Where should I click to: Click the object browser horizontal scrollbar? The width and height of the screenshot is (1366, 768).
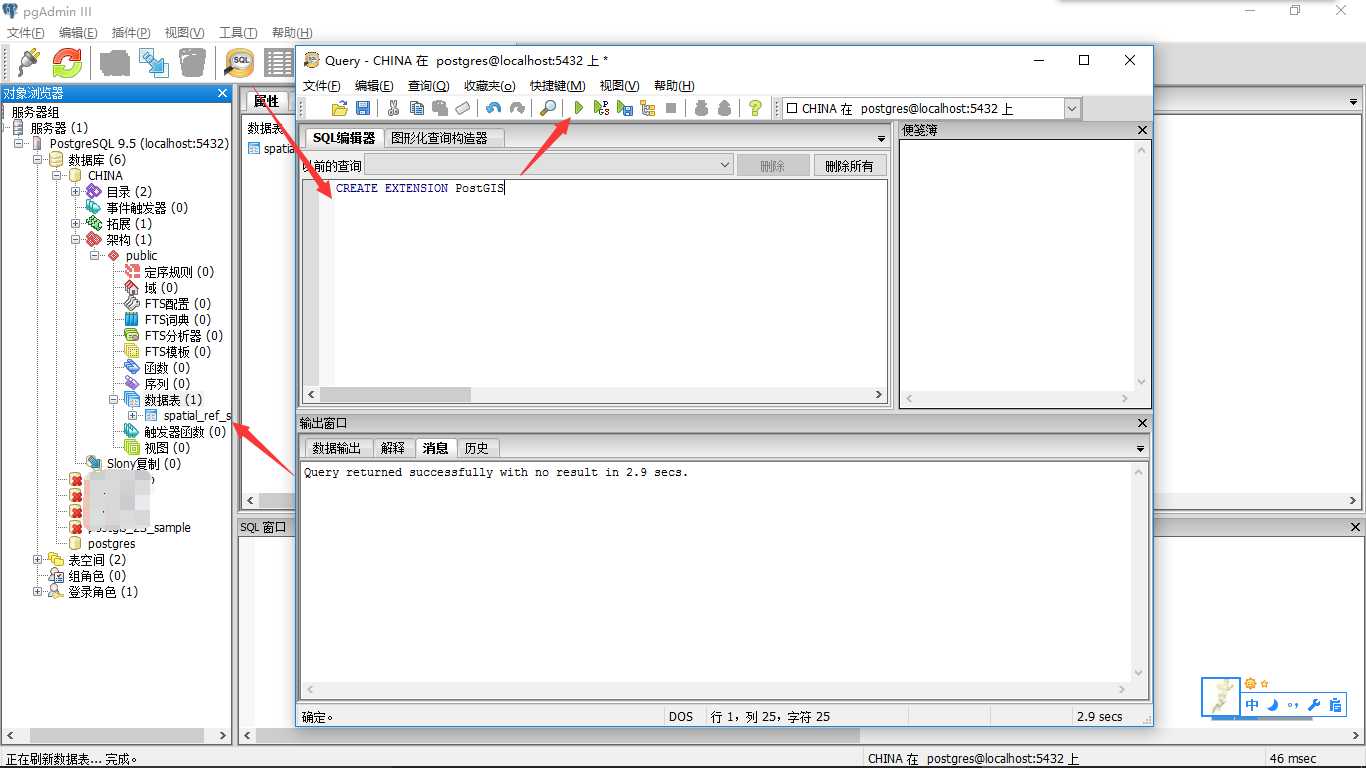click(x=116, y=736)
